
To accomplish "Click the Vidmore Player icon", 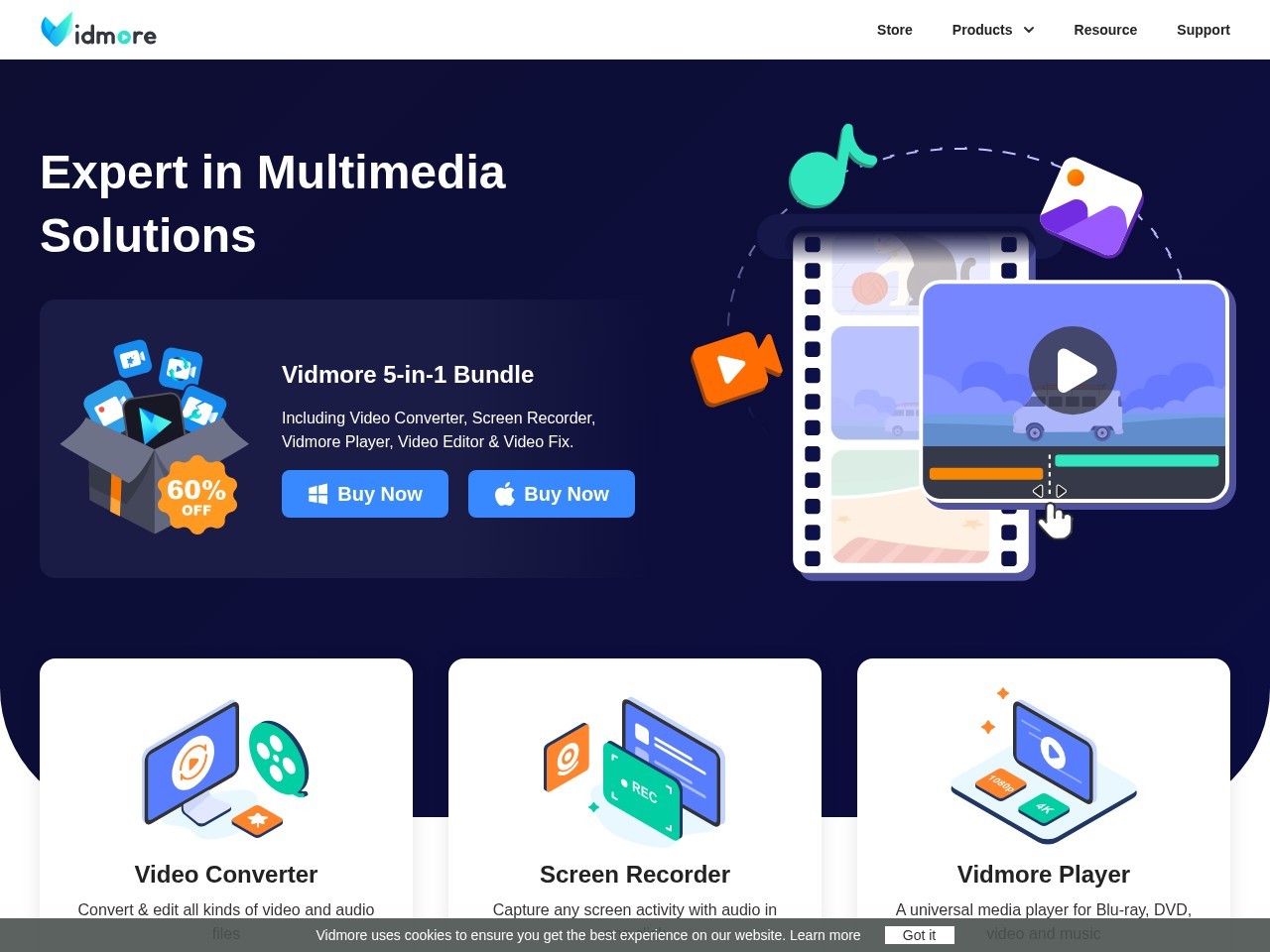I will pos(1044,766).
